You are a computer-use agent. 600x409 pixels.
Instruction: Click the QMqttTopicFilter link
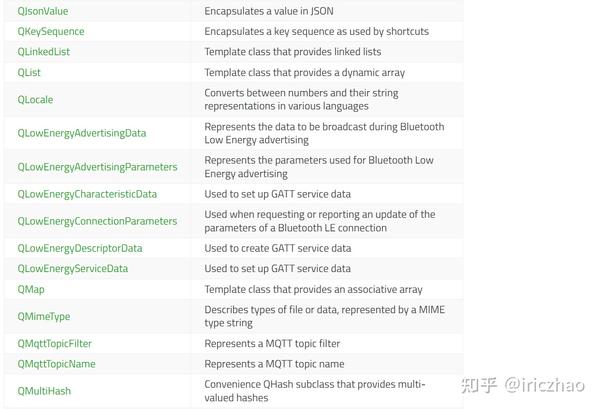coord(55,343)
